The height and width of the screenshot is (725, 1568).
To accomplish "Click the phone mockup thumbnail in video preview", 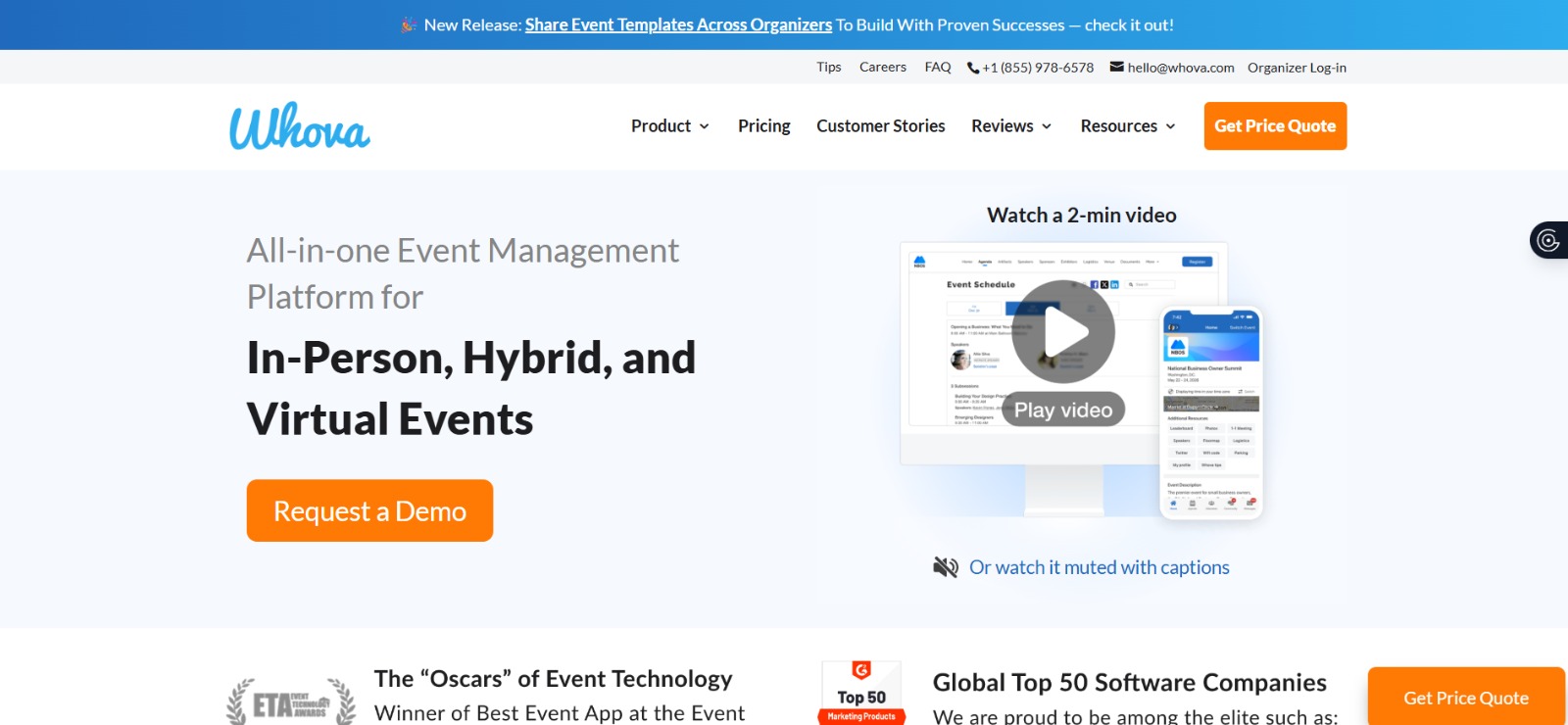I will point(1211,411).
